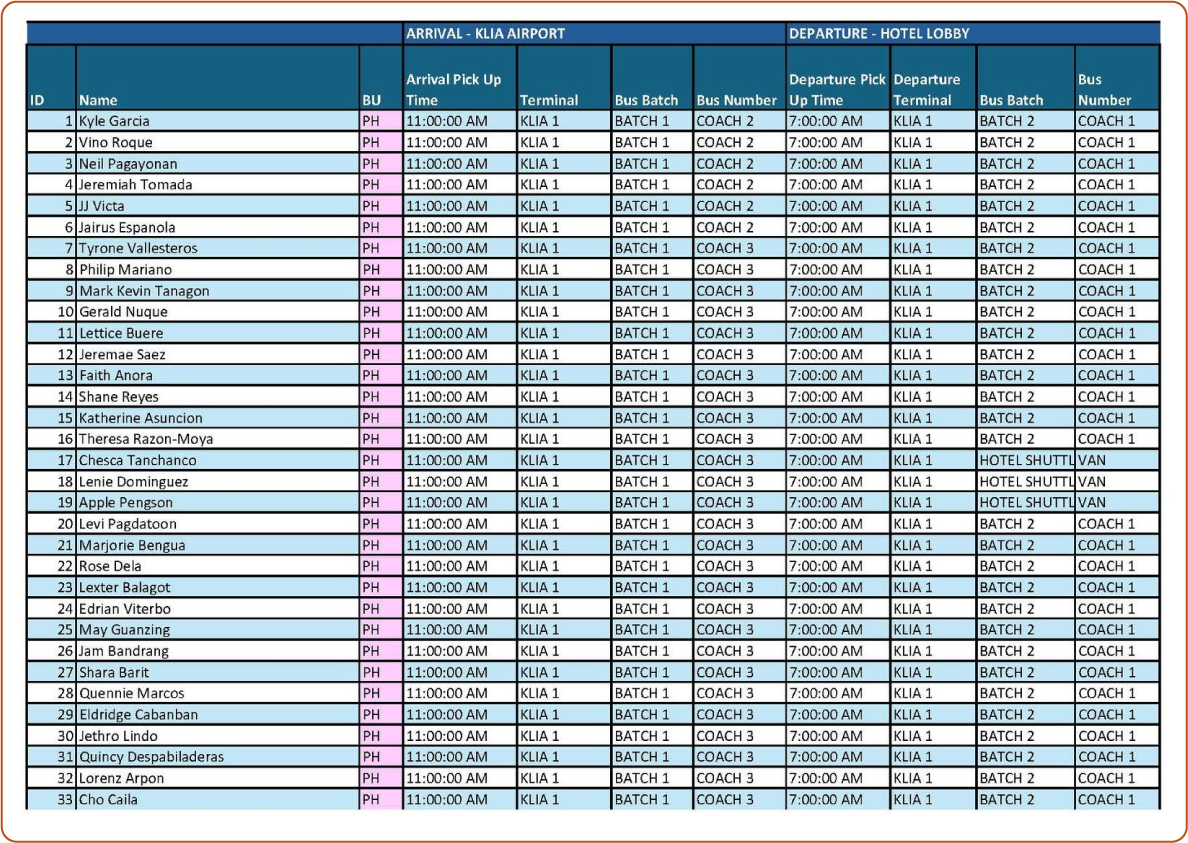Viewport: 1188px width, 843px height.
Task: Select the Quincy Despabiladeras name cell
Action: click(x=217, y=757)
